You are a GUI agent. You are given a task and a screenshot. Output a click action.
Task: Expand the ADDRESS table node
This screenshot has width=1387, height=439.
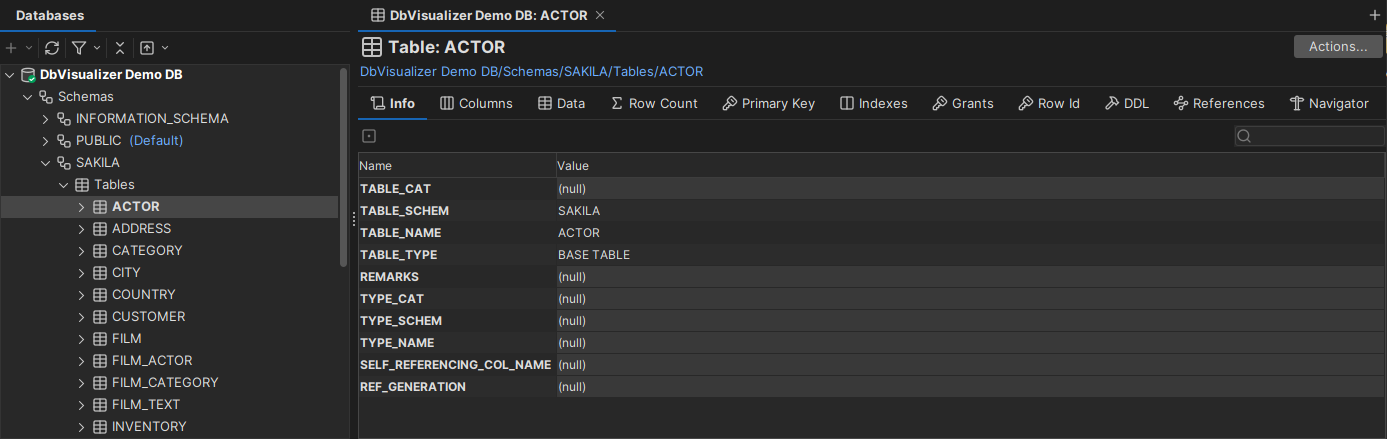(82, 229)
